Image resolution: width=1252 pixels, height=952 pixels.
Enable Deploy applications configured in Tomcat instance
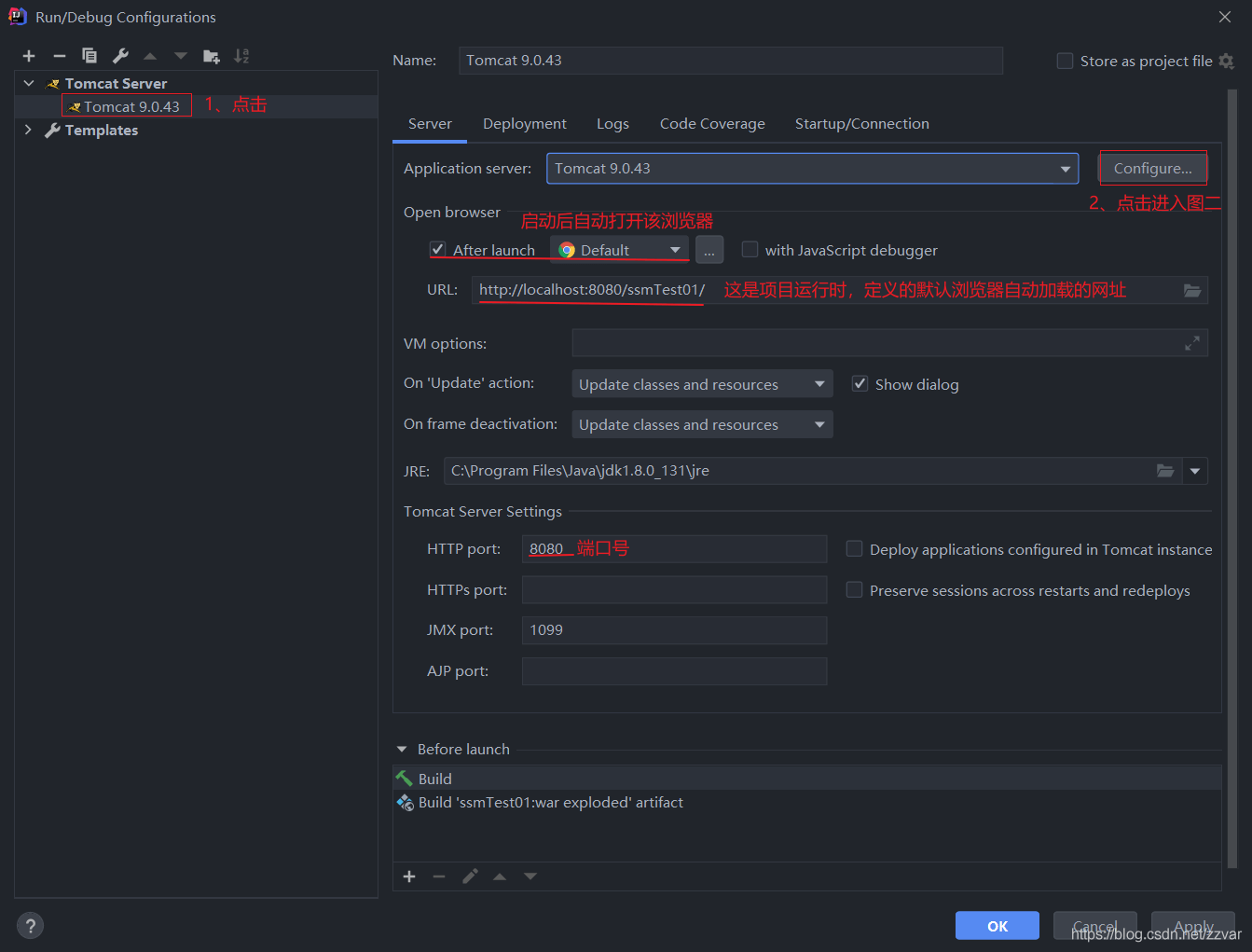(854, 548)
